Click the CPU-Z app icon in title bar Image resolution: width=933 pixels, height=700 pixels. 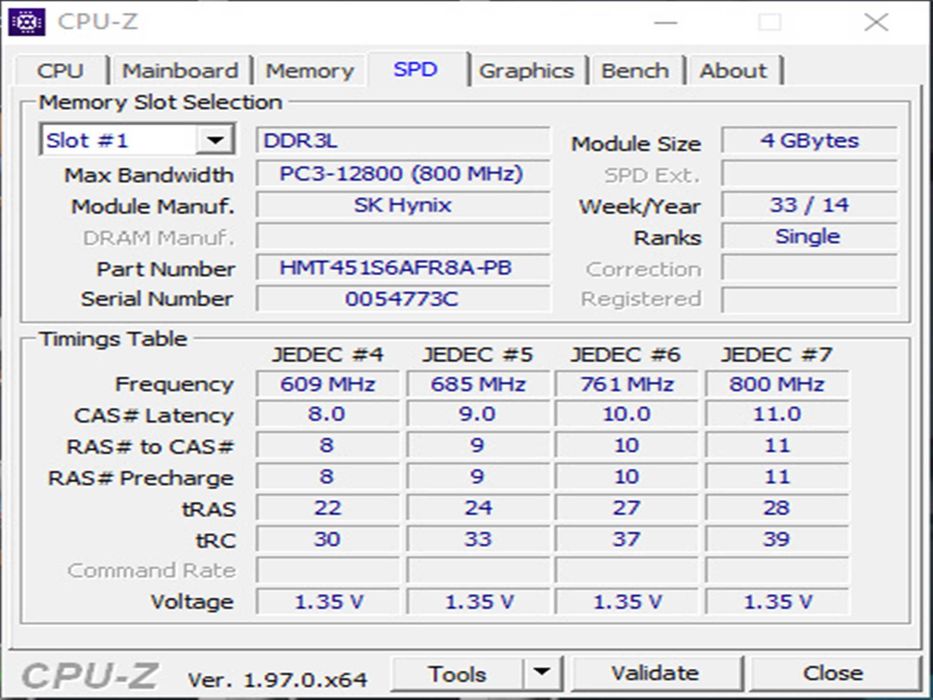[x=26, y=23]
